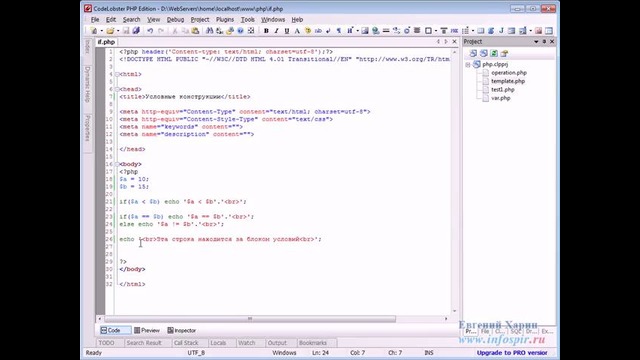
Task: Click the Save All toolbar icon
Action: point(136,31)
